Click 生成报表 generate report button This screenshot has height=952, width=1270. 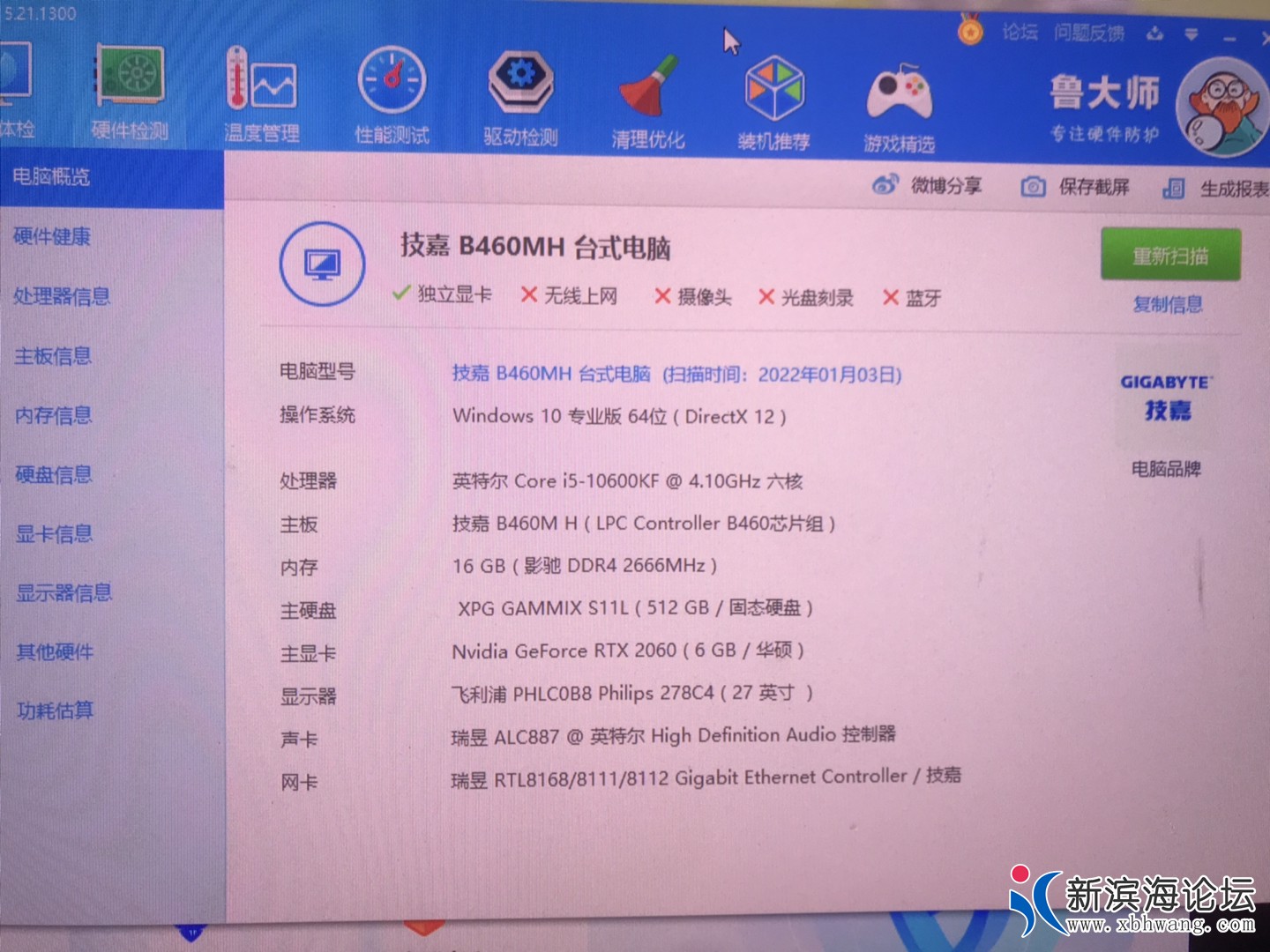point(1215,189)
